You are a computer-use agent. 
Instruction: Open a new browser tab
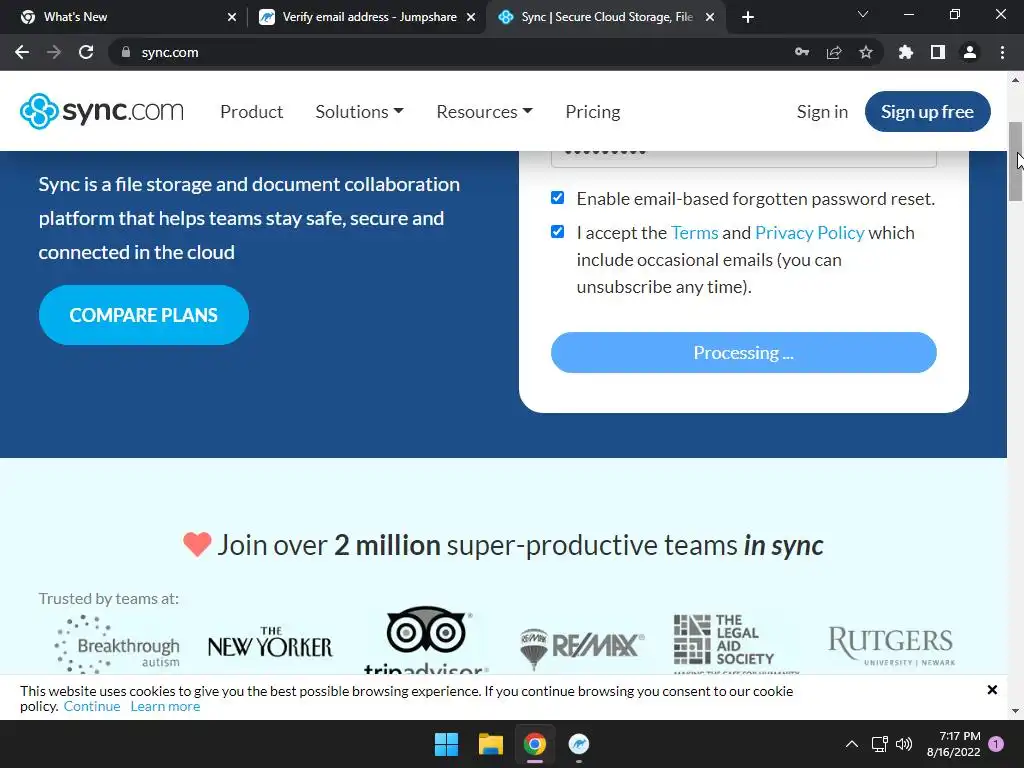coord(748,17)
